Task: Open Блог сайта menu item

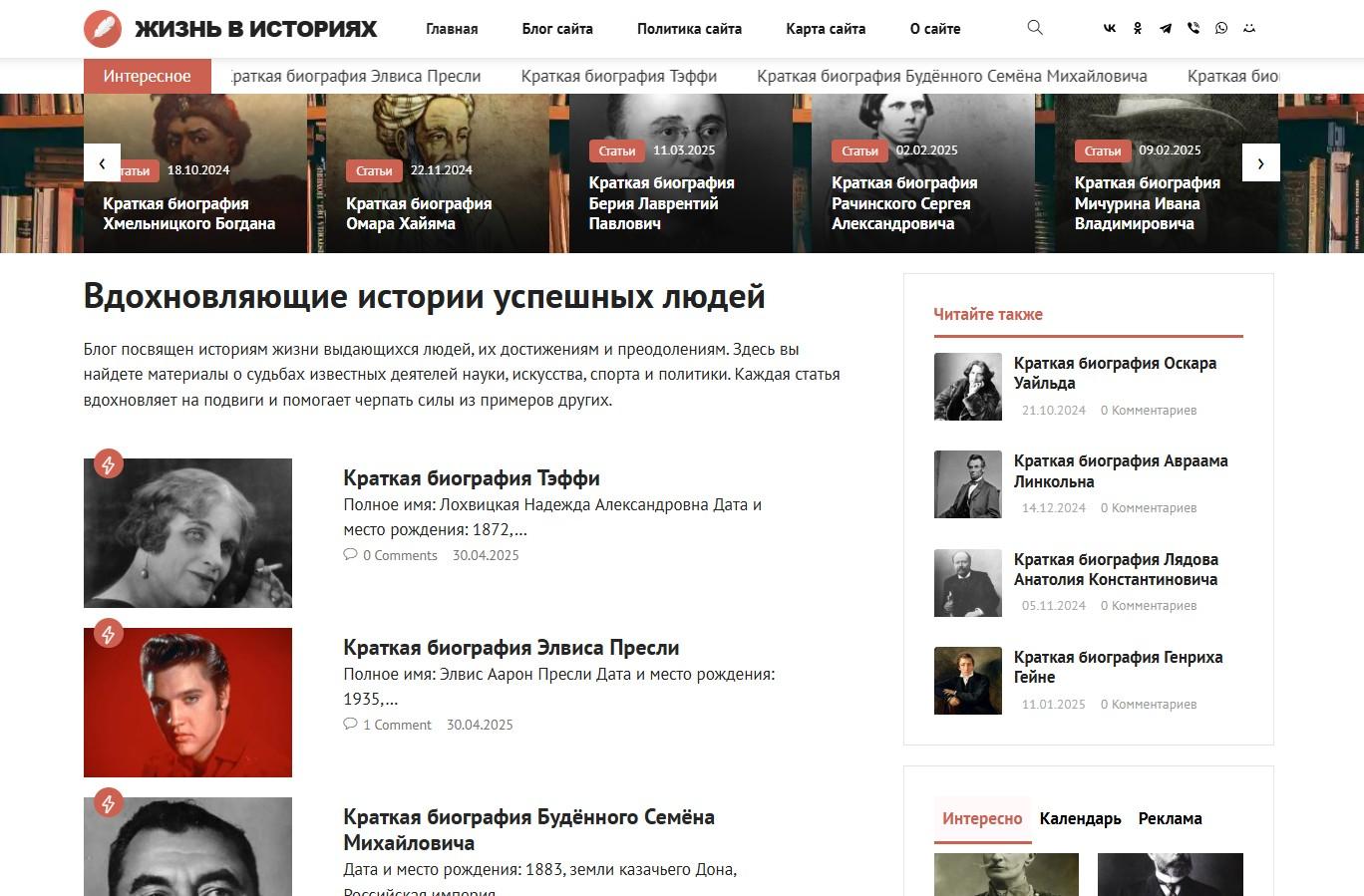Action: click(x=557, y=29)
